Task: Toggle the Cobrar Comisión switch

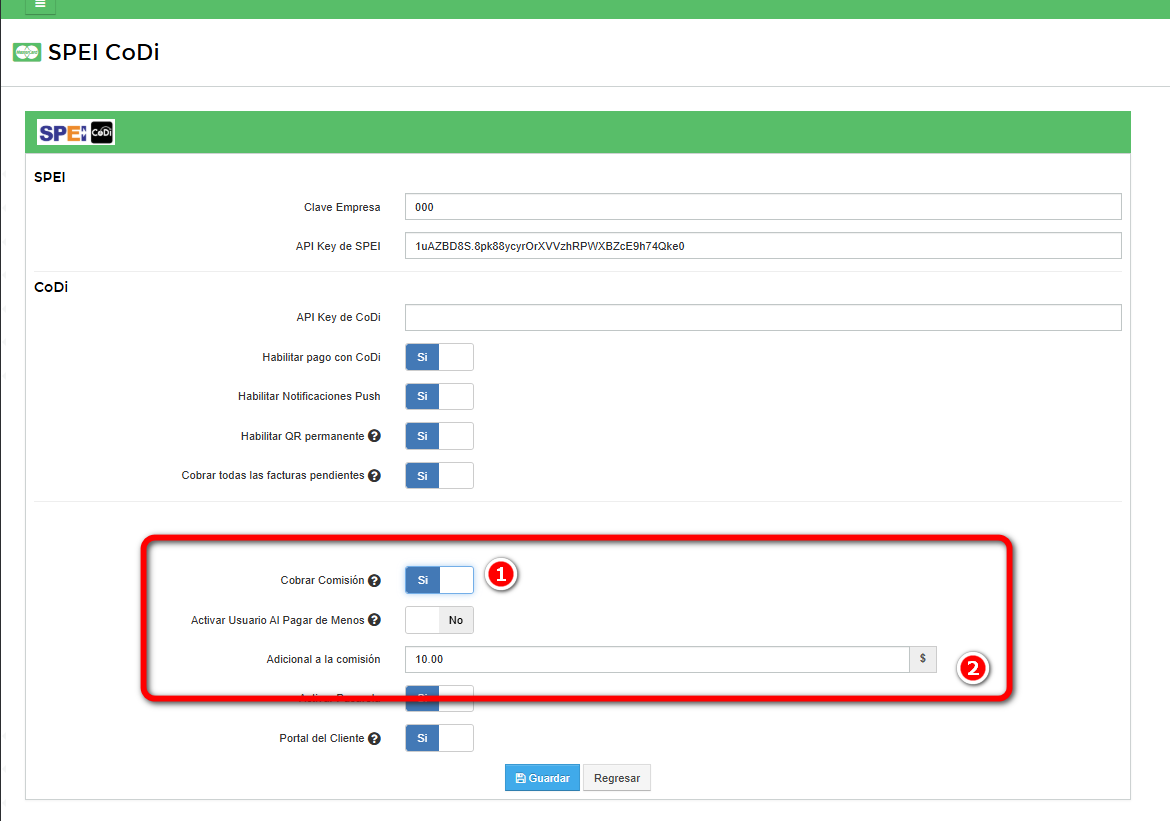Action: tap(439, 580)
